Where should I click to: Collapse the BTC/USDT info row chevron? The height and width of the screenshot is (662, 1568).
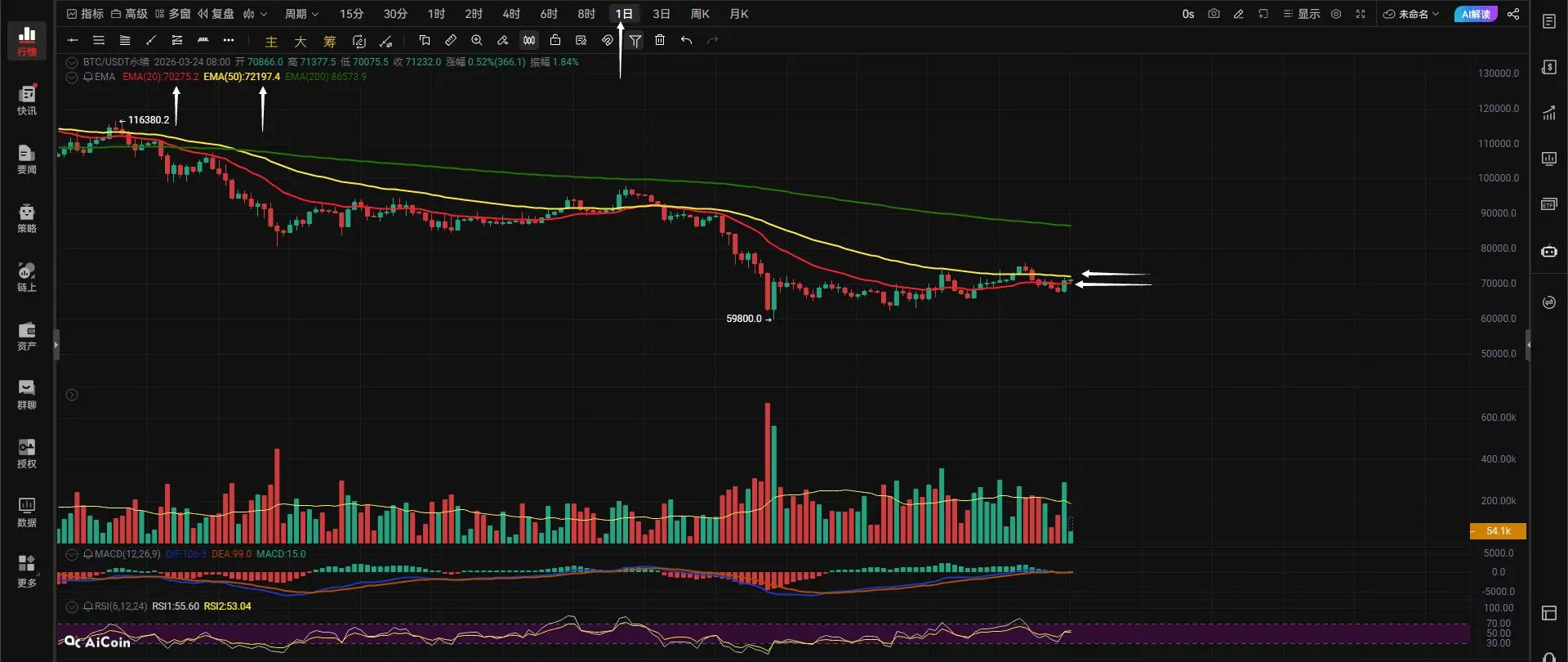click(x=72, y=62)
